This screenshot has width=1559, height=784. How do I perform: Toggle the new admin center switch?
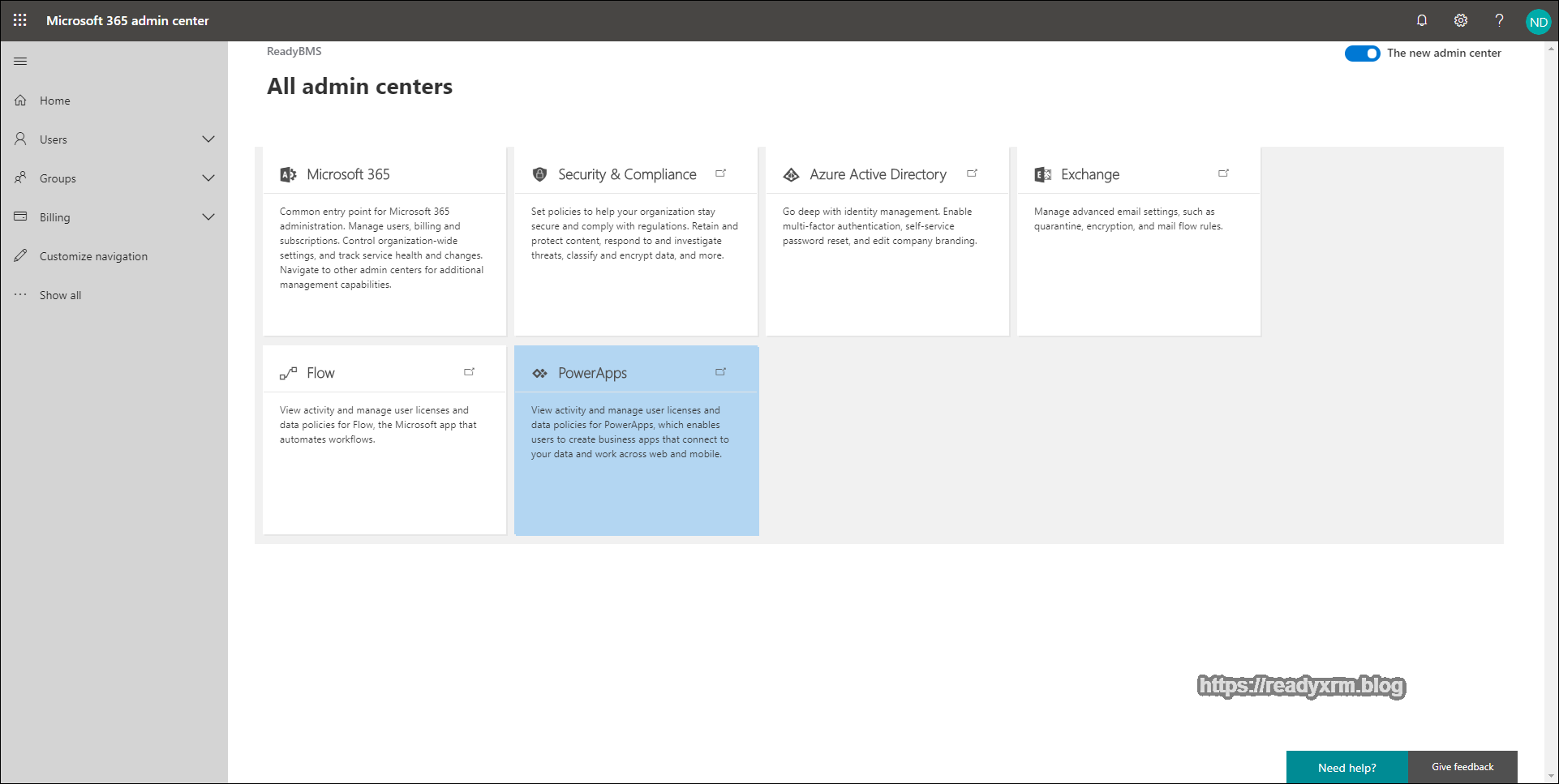point(1362,54)
